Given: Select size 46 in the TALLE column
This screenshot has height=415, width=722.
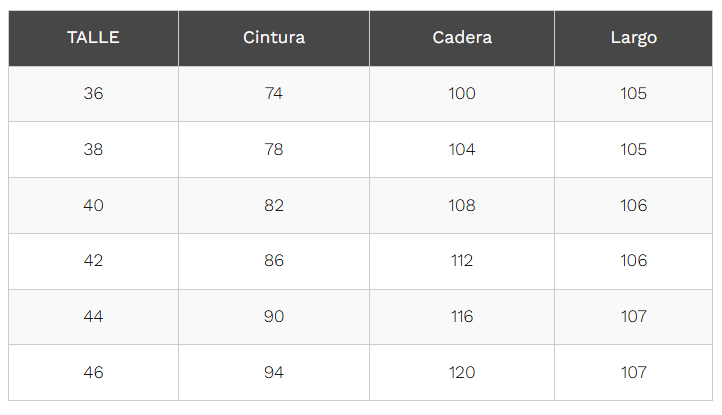Looking at the screenshot, I should click(93, 373).
